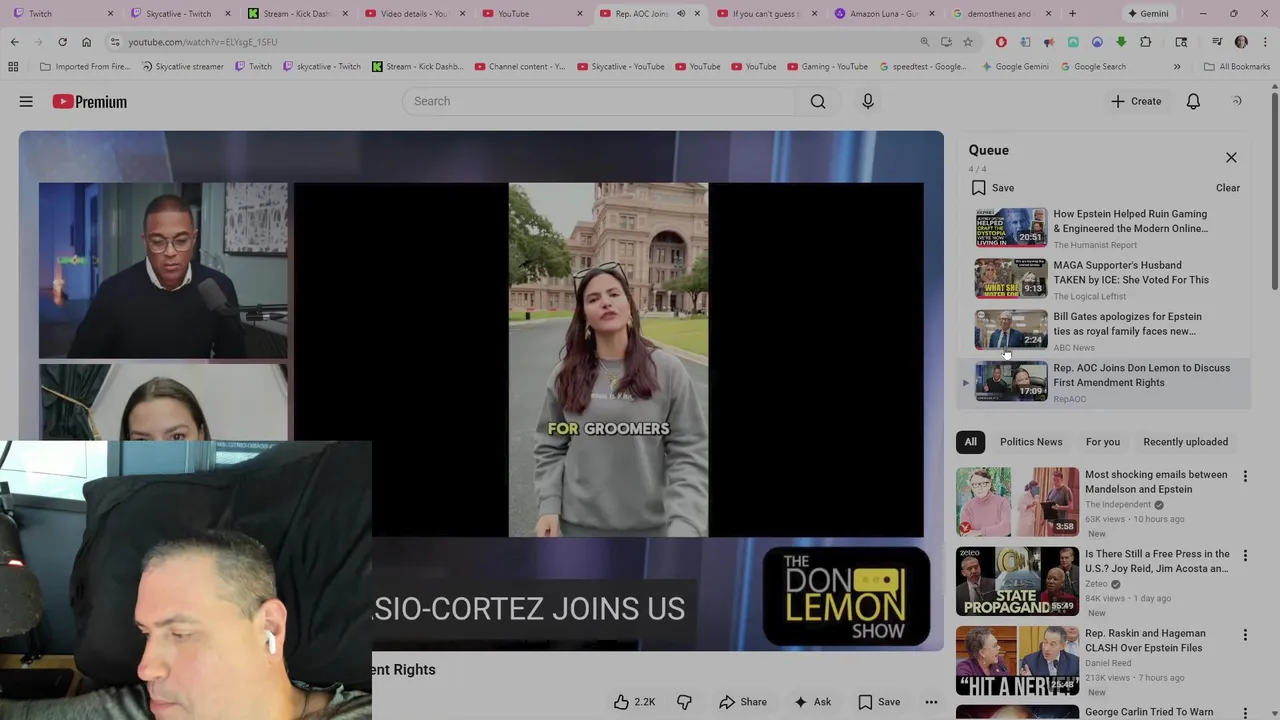Click the zoom magnifier in address bar

(924, 42)
